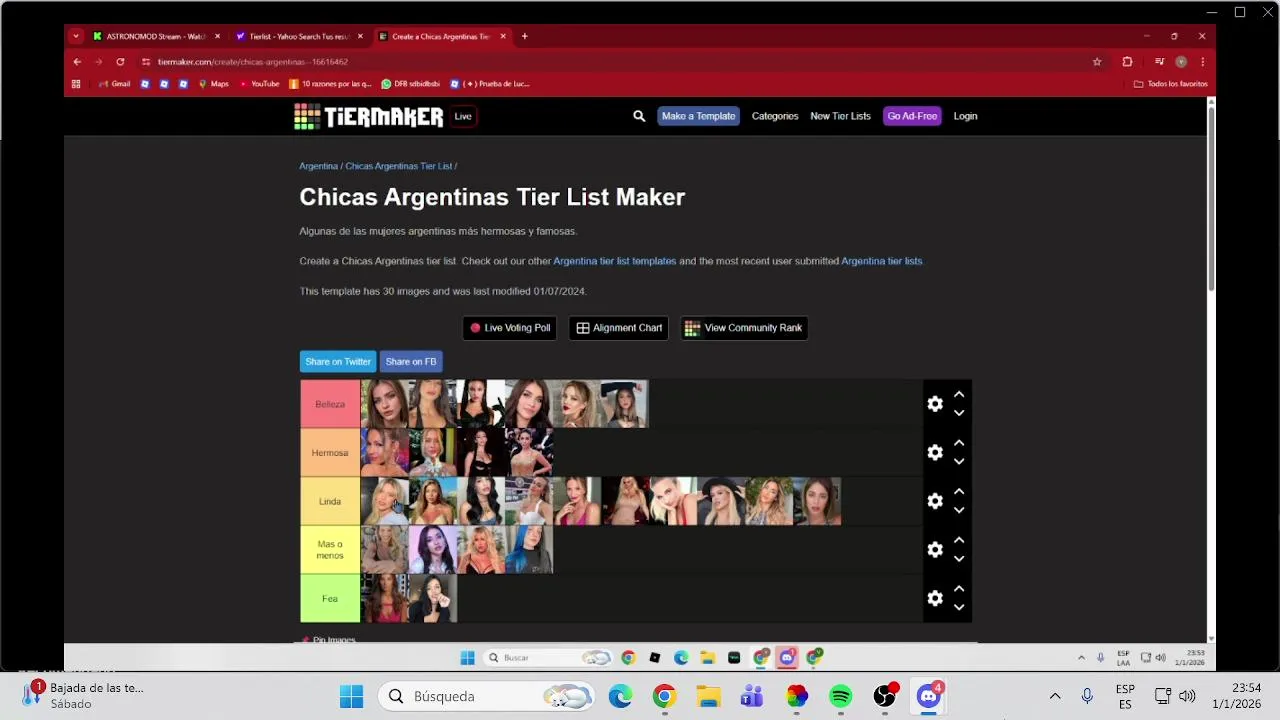
Task: Click green Fea tier label
Action: [330, 599]
